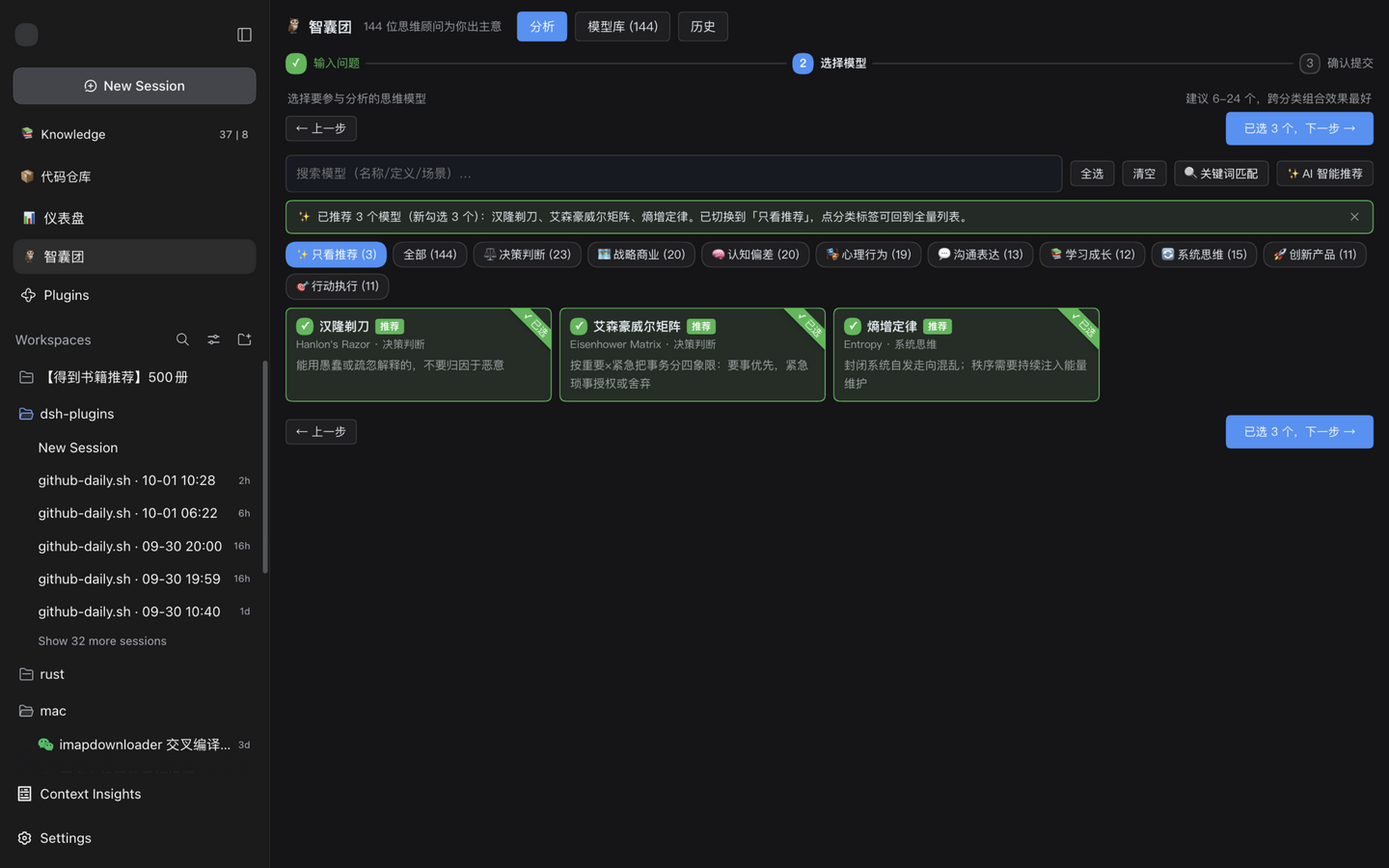Filter by 系统思维 (15) category
The image size is (1389, 868).
(x=1204, y=255)
